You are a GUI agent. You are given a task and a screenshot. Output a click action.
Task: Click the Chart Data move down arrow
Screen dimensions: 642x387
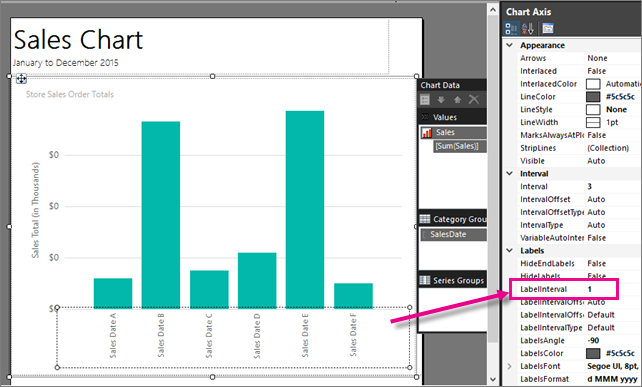pos(441,100)
